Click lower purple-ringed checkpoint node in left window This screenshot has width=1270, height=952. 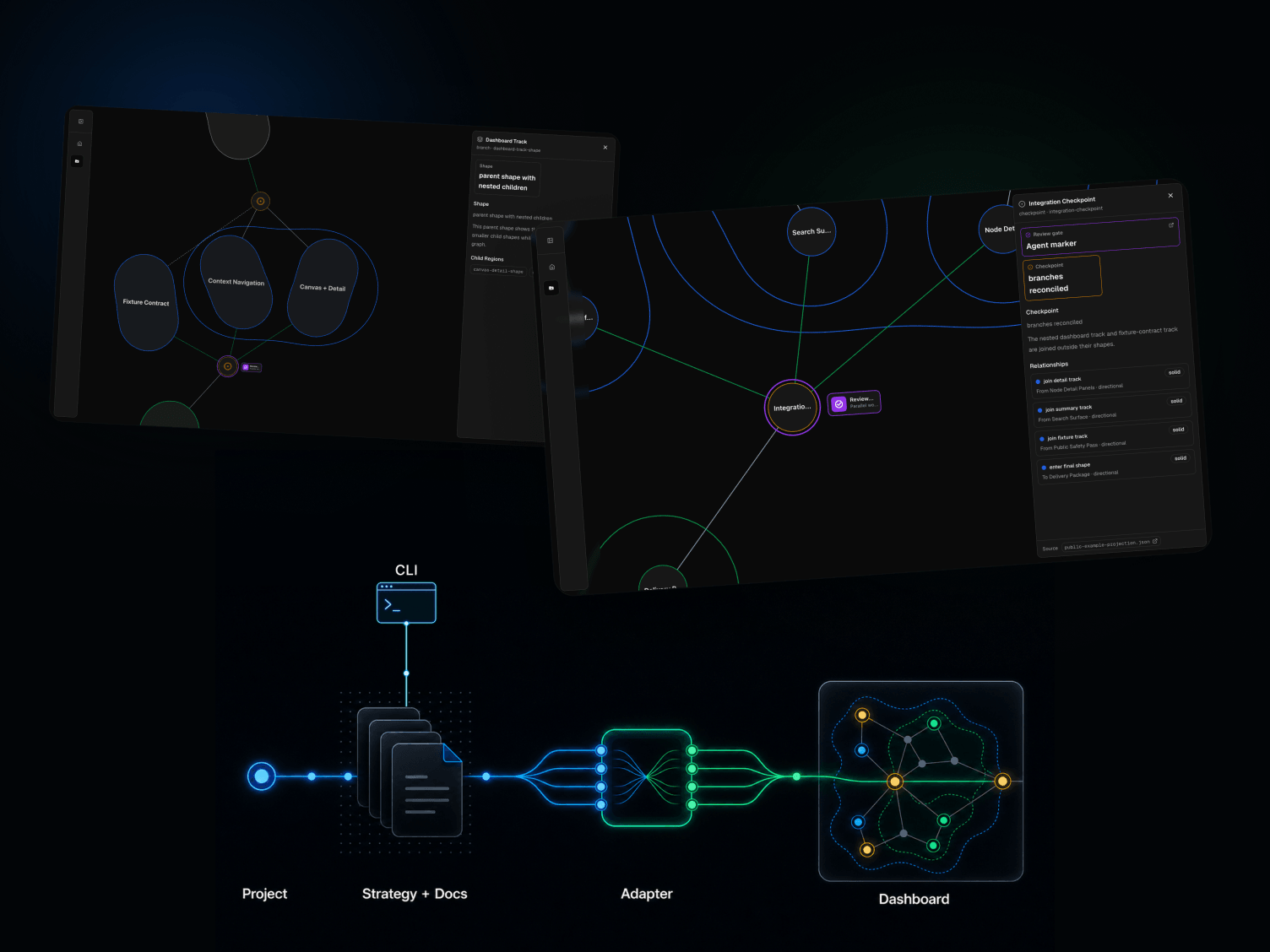pyautogui.click(x=227, y=366)
